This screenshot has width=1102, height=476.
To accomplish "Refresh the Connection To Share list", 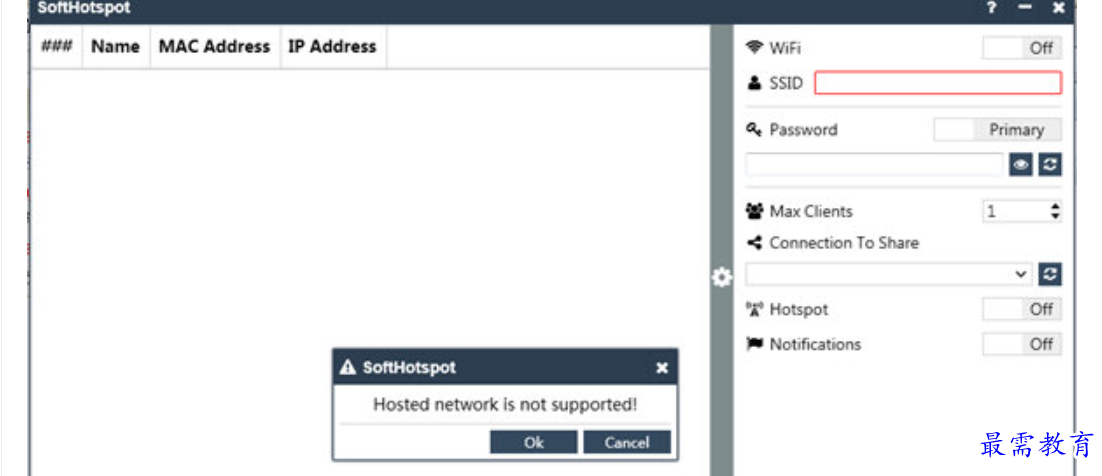I will pyautogui.click(x=1050, y=274).
